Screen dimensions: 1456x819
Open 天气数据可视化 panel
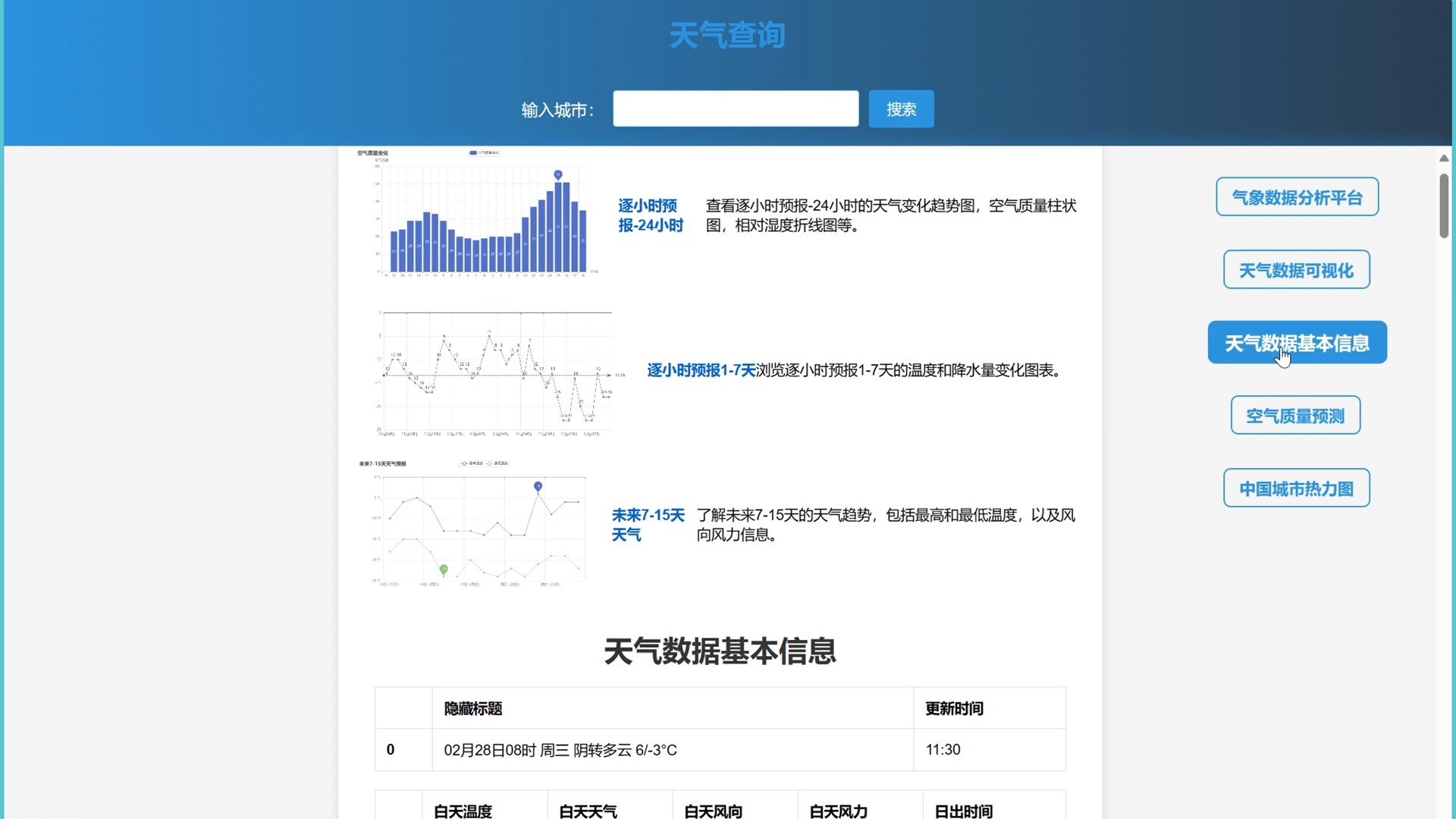point(1297,269)
